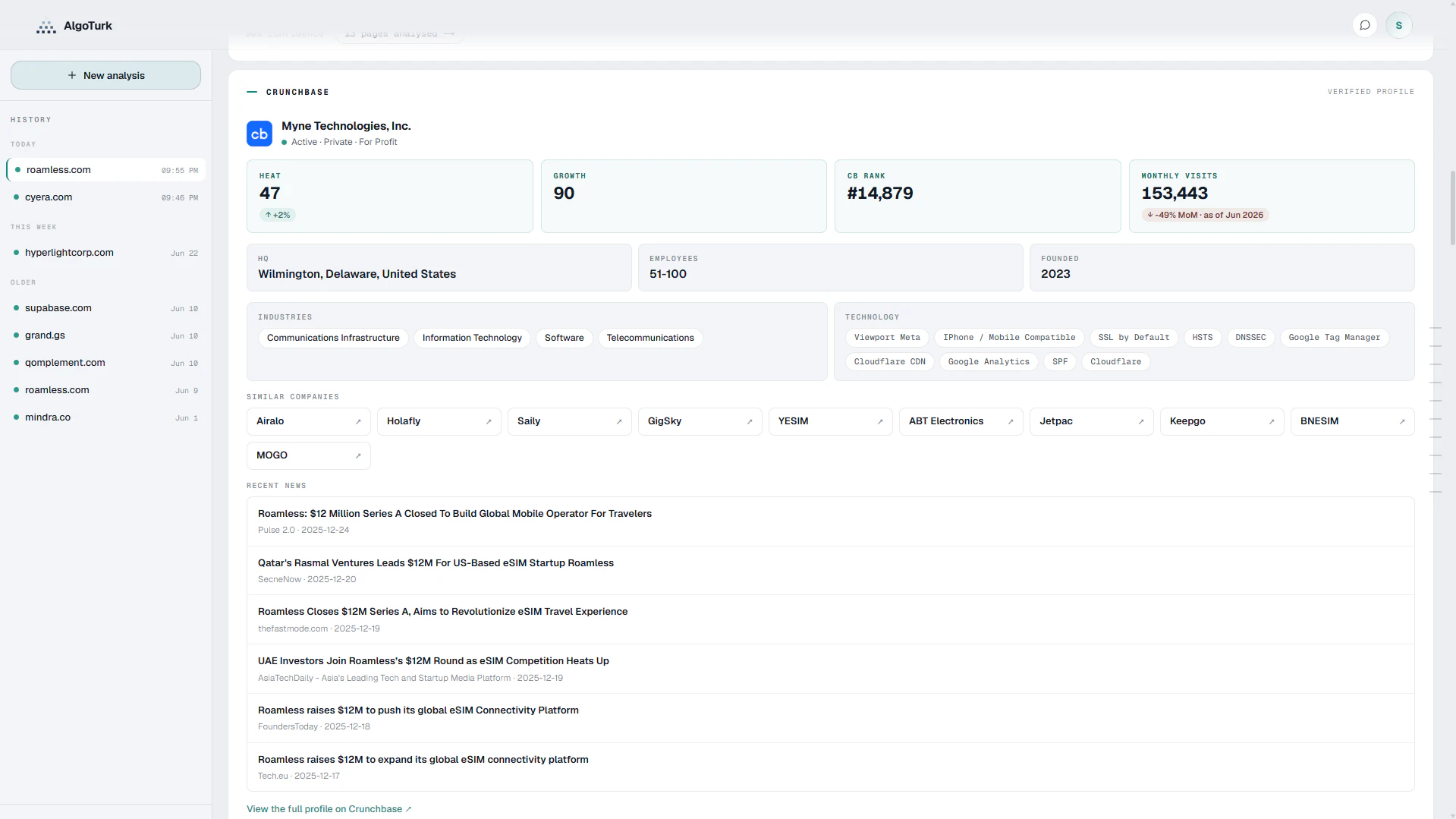Click the IPhone / Mobile Compatible tag
The image size is (1456, 819).
click(x=1009, y=338)
